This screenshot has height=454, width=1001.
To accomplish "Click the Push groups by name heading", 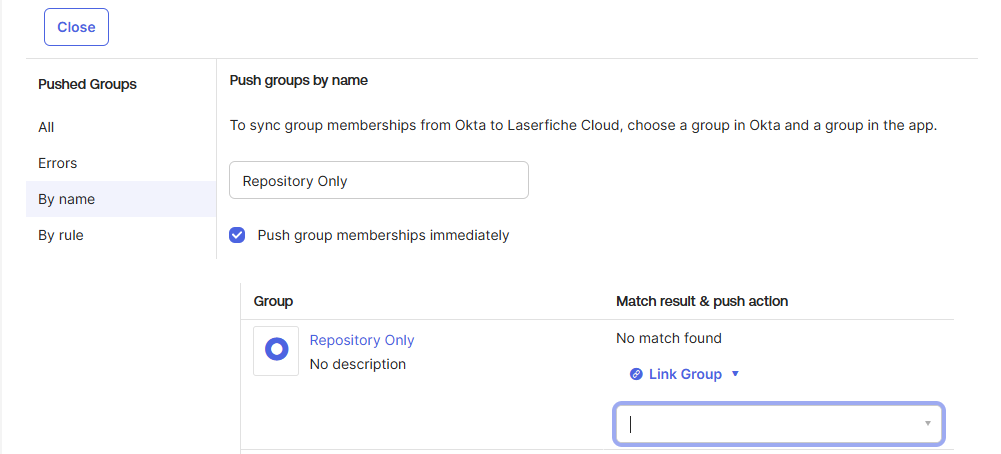I will pos(299,80).
